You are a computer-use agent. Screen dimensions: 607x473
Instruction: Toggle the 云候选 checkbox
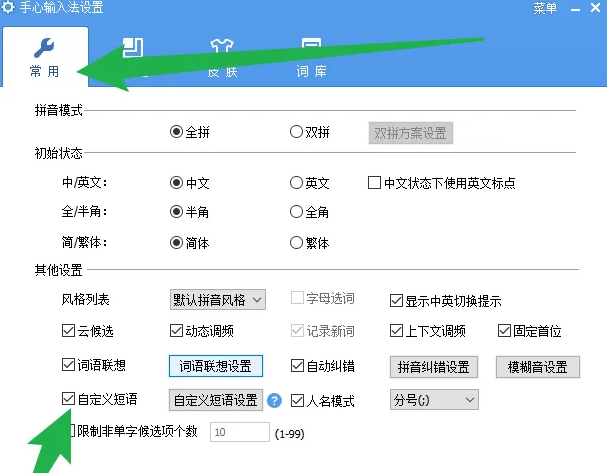click(x=69, y=331)
